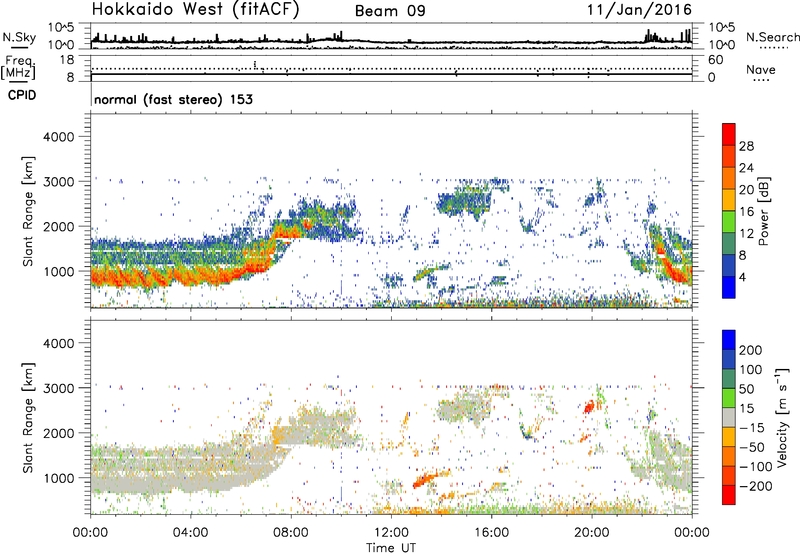Click the '20:00' time tick label
This screenshot has height=554, width=800.
(592, 533)
